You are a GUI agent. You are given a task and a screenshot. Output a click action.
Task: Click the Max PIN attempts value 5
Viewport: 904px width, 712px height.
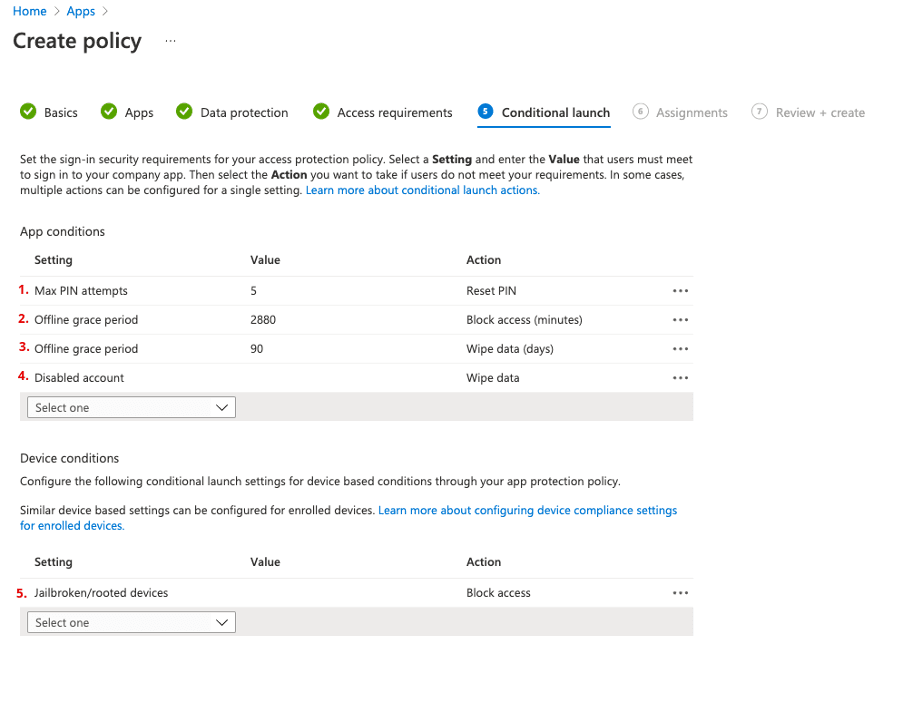coord(254,291)
